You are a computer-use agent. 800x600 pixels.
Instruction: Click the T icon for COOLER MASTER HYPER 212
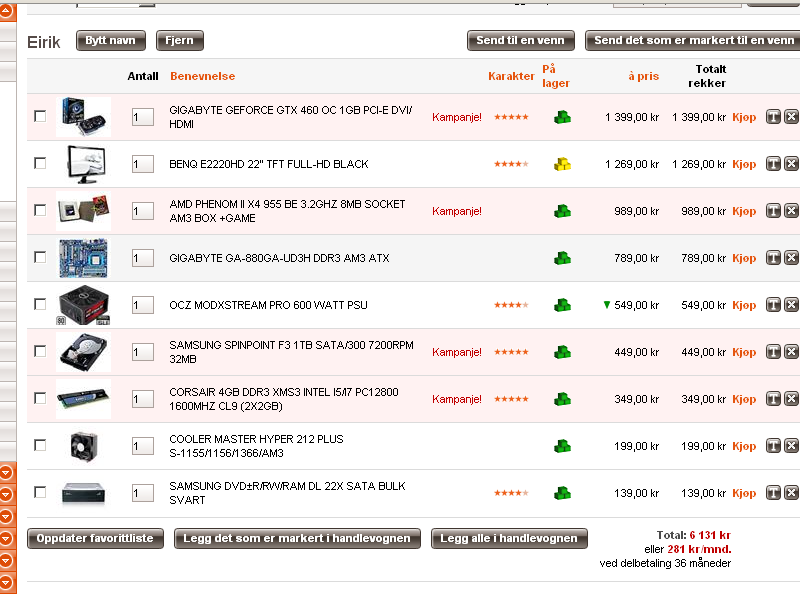[x=773, y=446]
